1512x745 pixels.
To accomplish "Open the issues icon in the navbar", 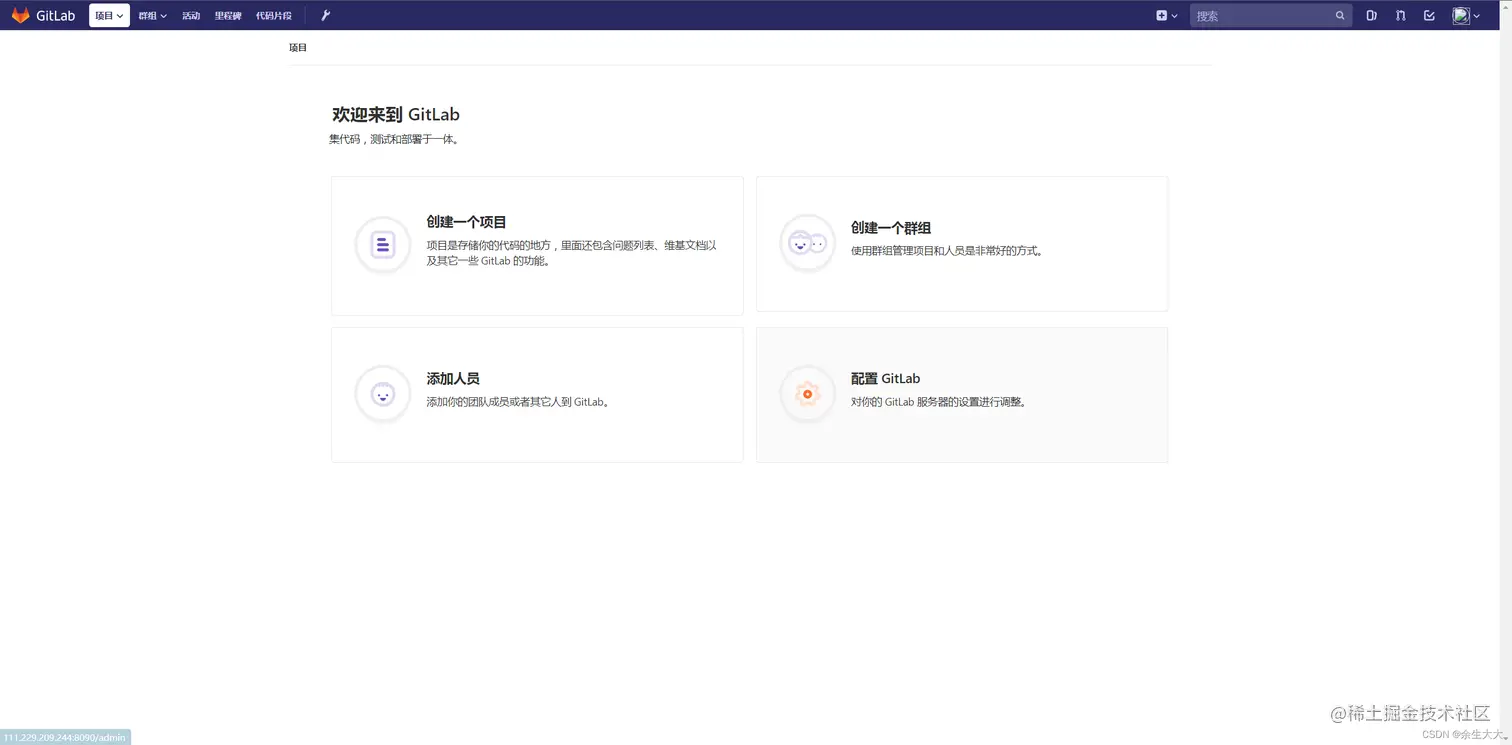I will tap(1372, 15).
